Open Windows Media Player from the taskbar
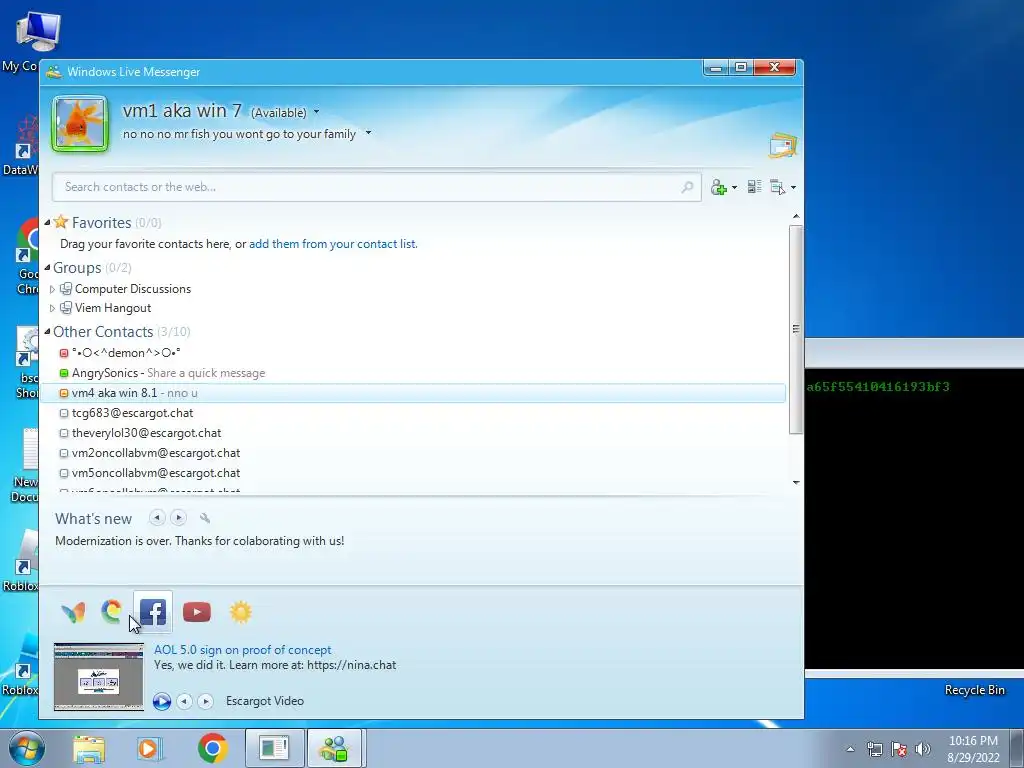The image size is (1024, 768). pyautogui.click(x=150, y=748)
